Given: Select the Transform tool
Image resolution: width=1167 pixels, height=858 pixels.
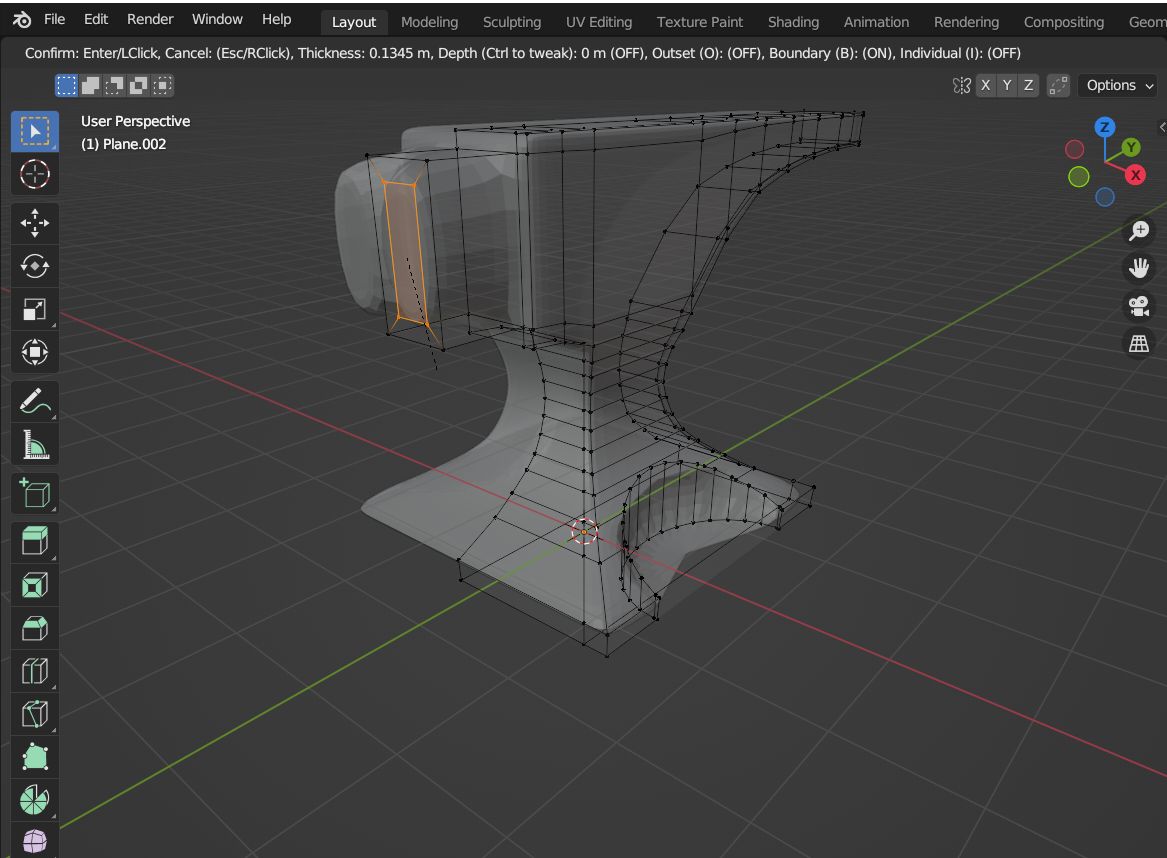Looking at the screenshot, I should point(35,352).
